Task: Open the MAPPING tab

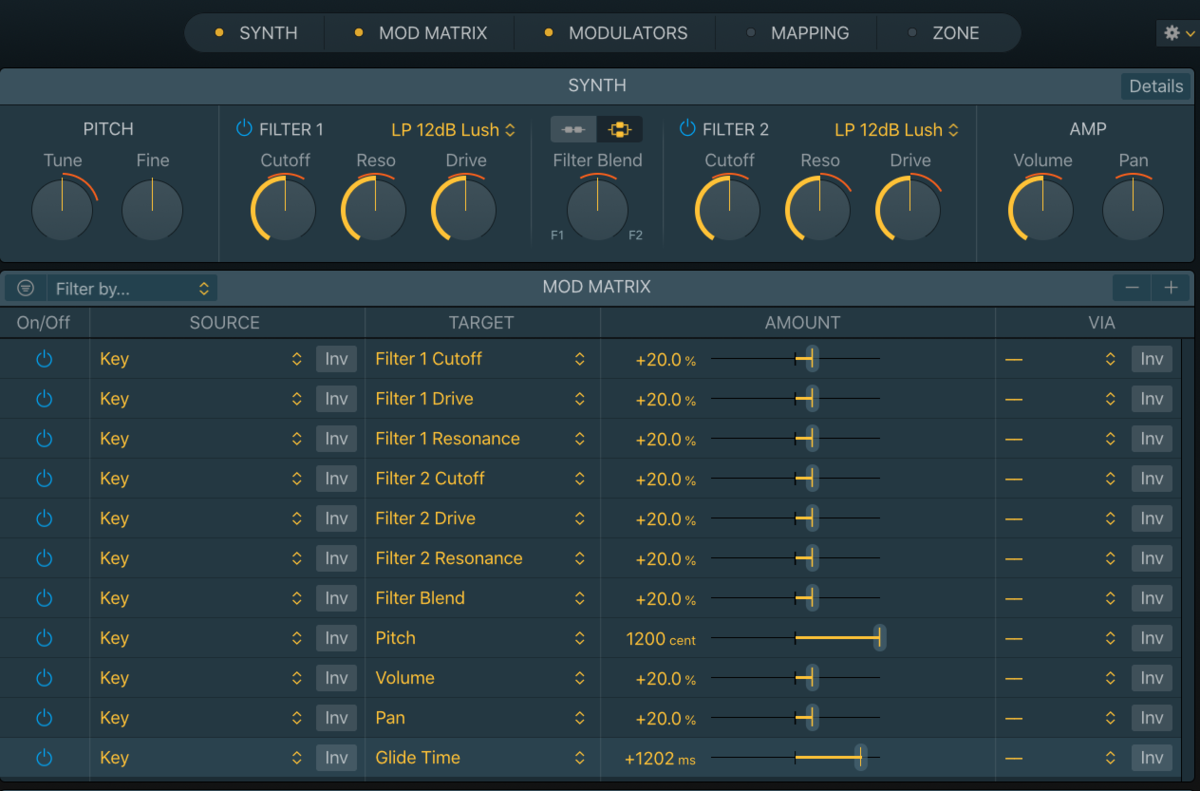Action: 797,33
